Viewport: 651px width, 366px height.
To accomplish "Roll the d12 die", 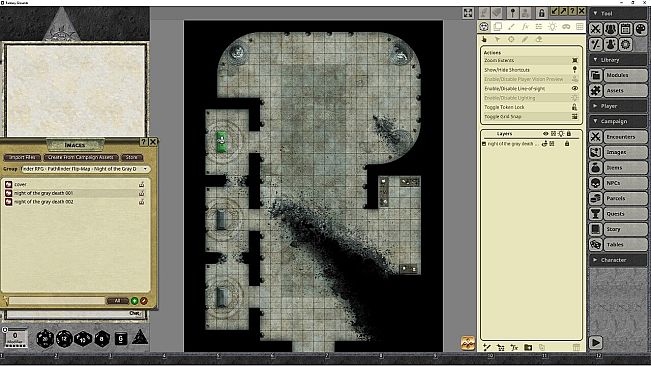I will coord(64,339).
